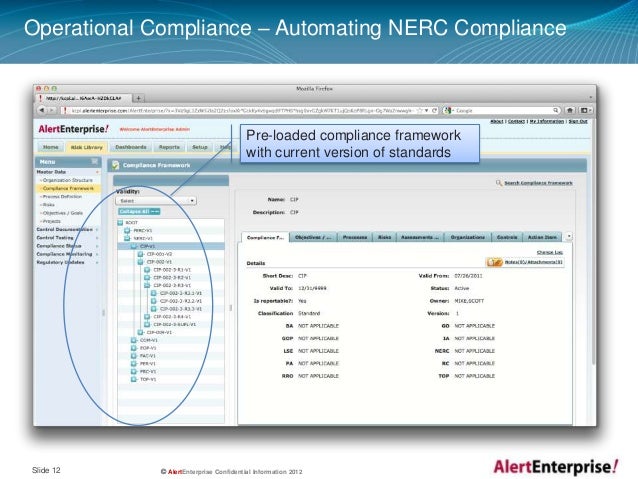The width and height of the screenshot is (638, 479).
Task: Switch to the Controls detail tab
Action: [507, 237]
